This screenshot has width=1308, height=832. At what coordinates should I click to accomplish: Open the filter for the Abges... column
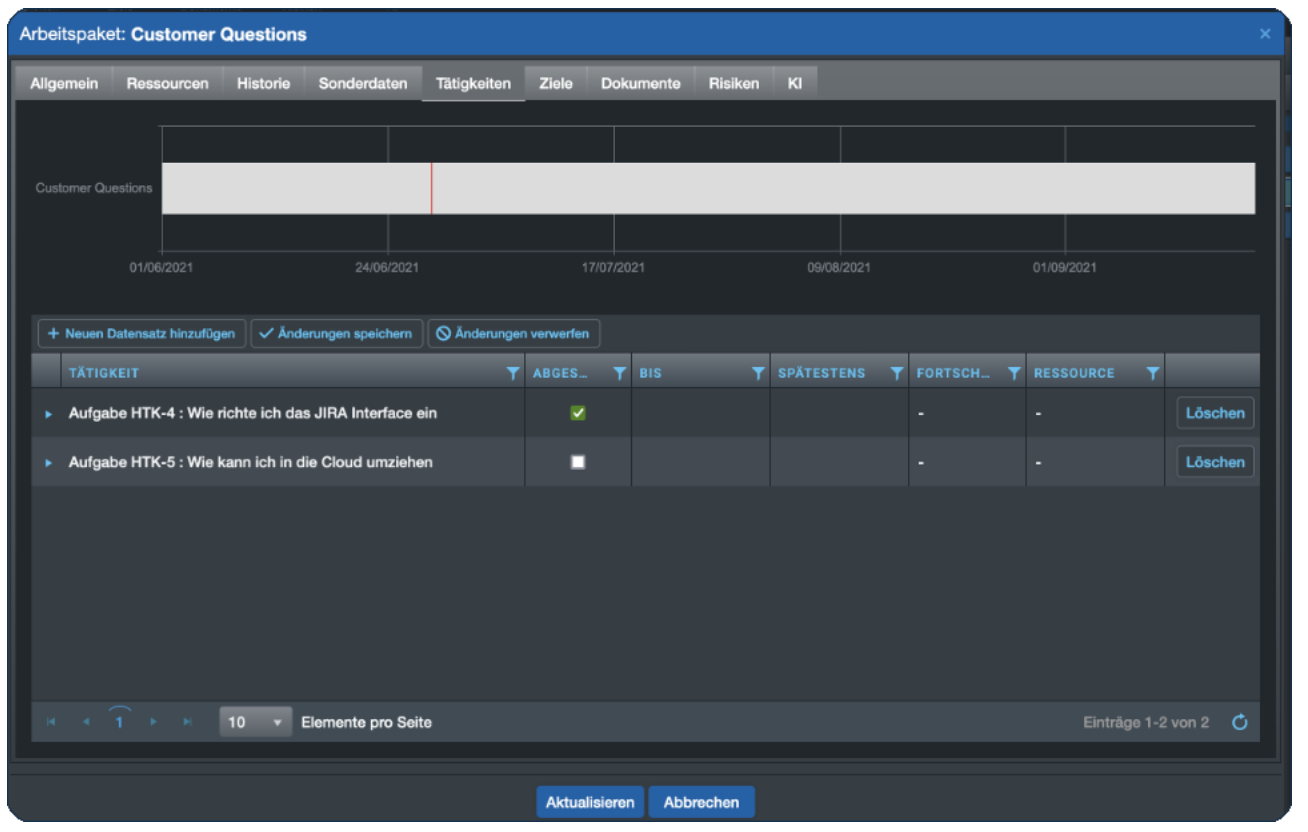619,373
